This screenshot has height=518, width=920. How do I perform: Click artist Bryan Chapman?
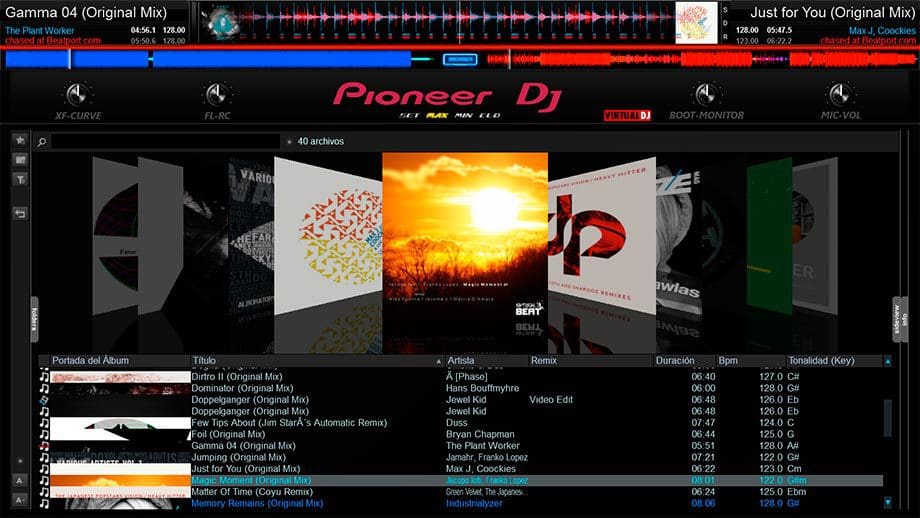tap(480, 435)
